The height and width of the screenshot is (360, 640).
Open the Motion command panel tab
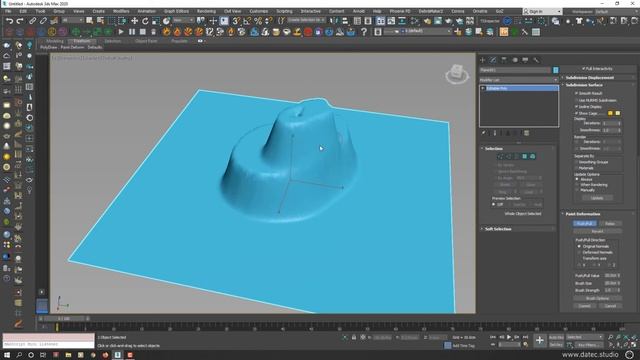[515, 60]
